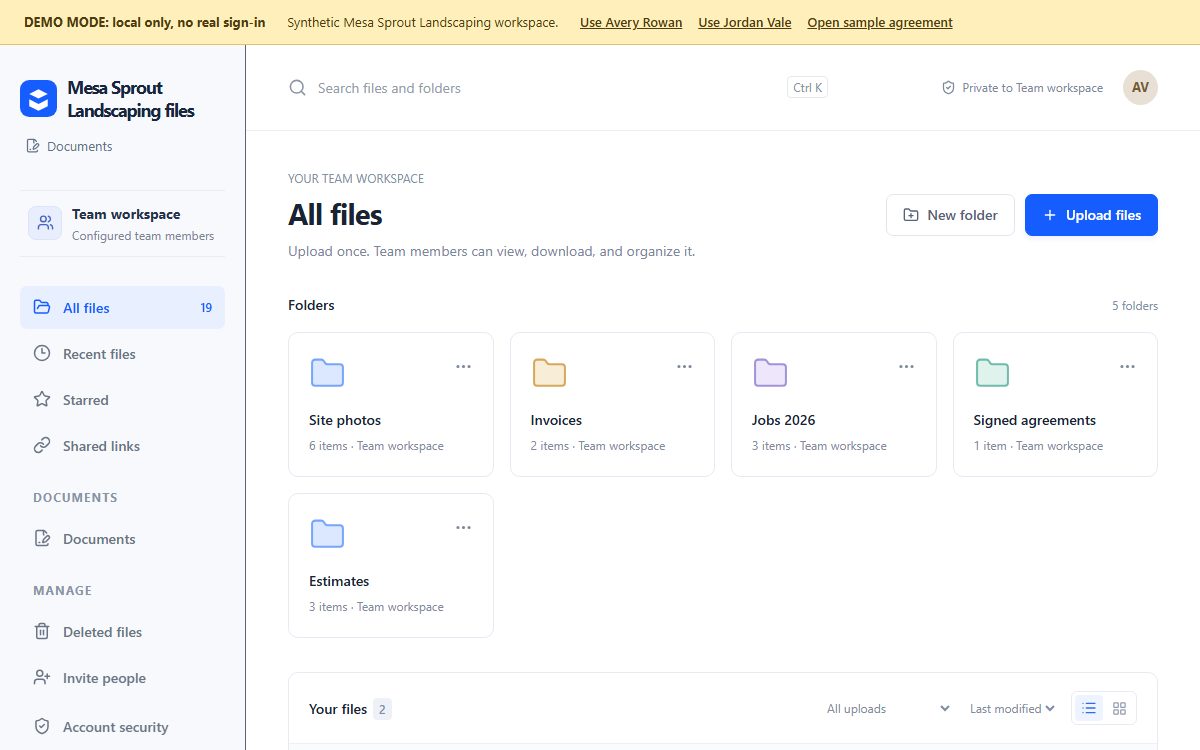The height and width of the screenshot is (750, 1200).
Task: Open Site photos folder options menu
Action: click(463, 367)
